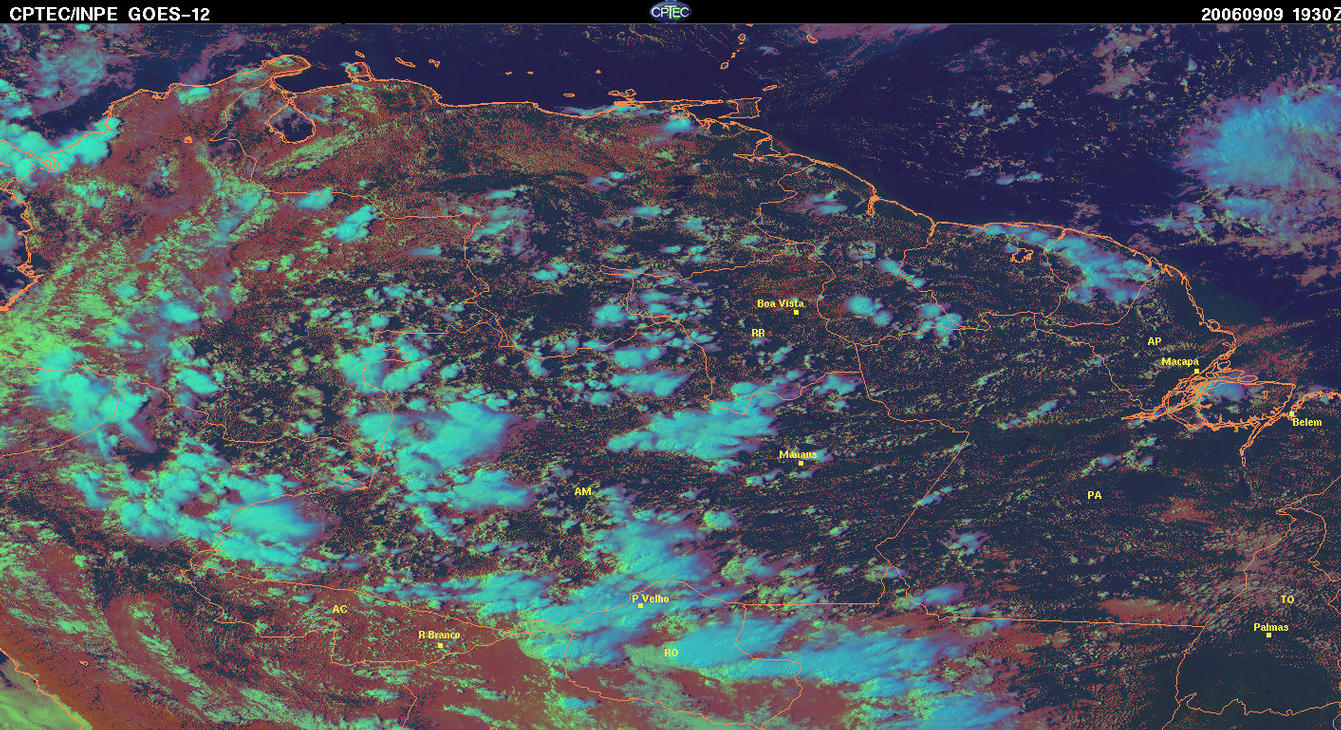Click the 'RO' state label
Screen dimensions: 1341x730
671,652
